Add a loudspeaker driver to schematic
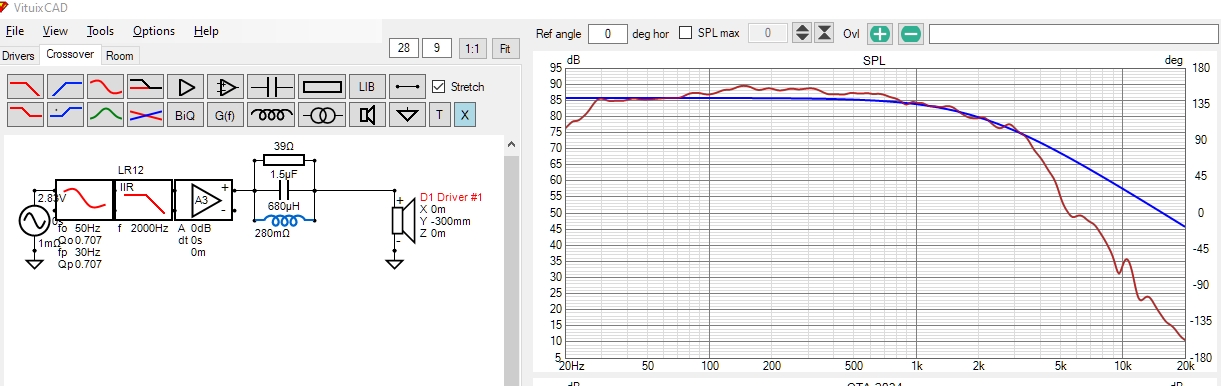1221x386 pixels. pos(367,115)
